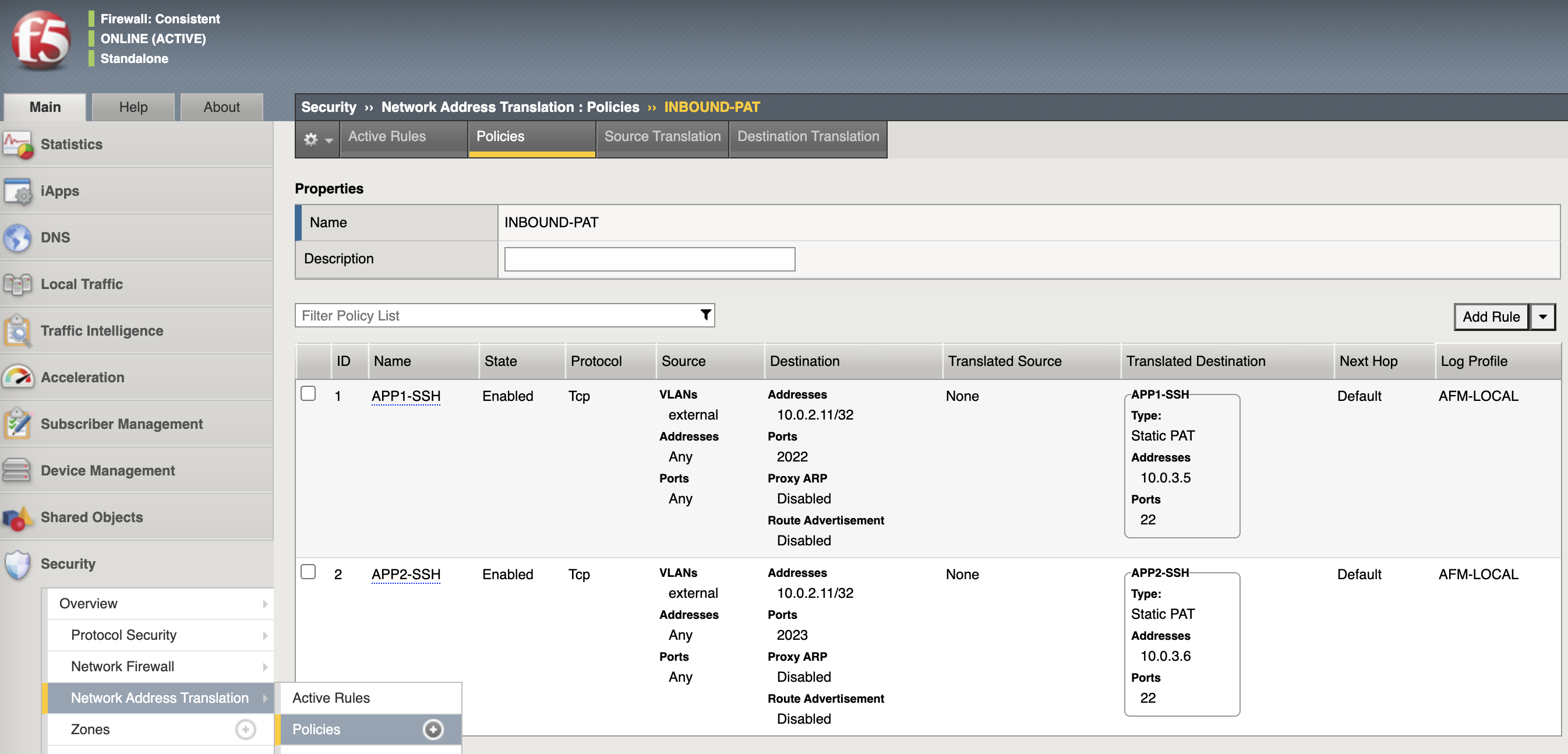Open the Source Translation tab
This screenshot has height=754, width=1568.
(x=662, y=139)
